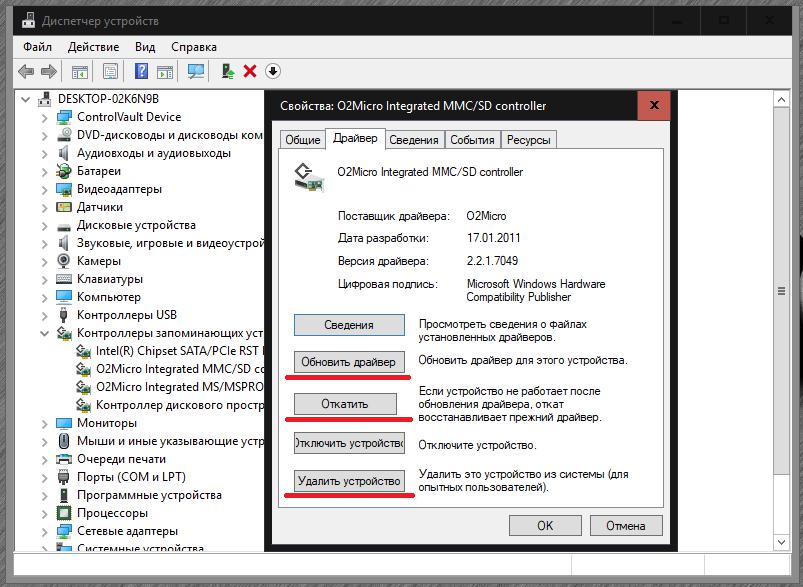Click the tree scrollbar down arrow
The width and height of the screenshot is (803, 587).
(x=781, y=542)
